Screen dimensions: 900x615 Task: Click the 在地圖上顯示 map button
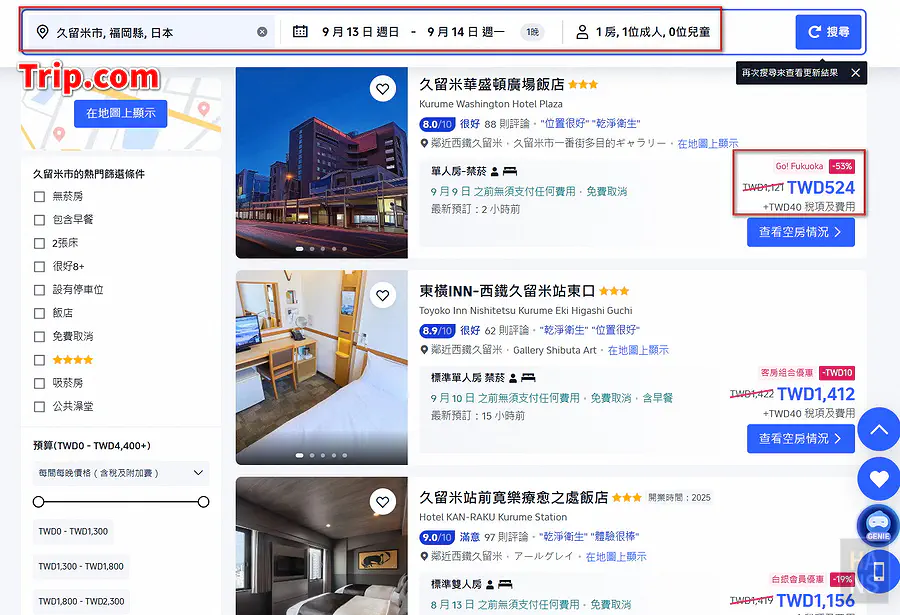121,114
